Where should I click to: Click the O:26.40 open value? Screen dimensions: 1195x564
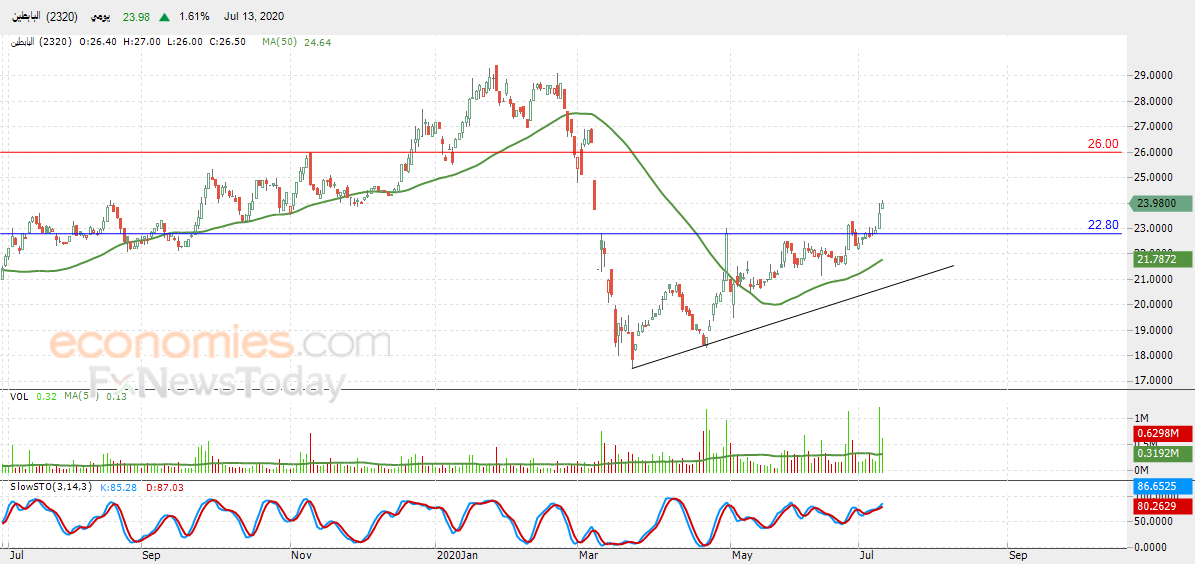pyautogui.click(x=97, y=42)
